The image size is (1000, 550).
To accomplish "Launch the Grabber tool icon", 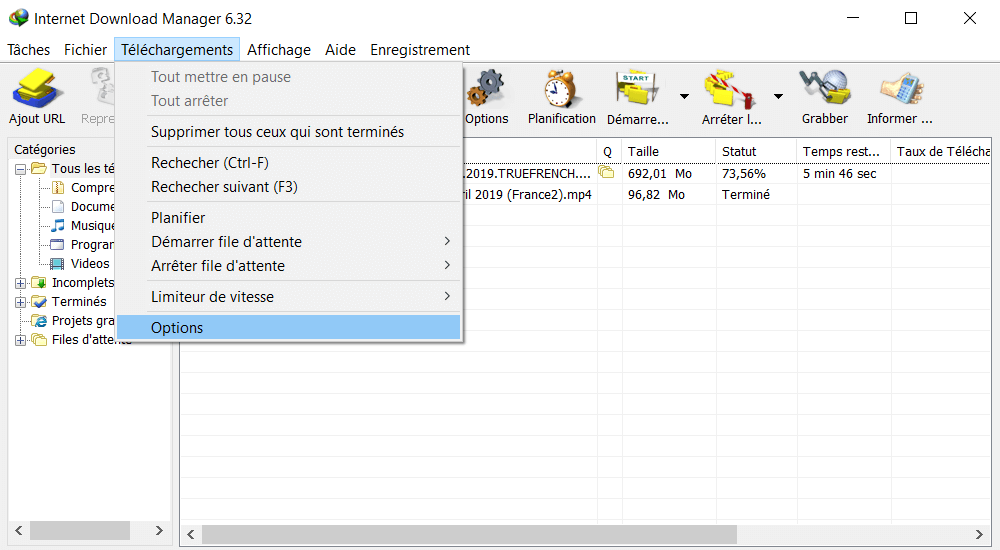I will pos(825,88).
